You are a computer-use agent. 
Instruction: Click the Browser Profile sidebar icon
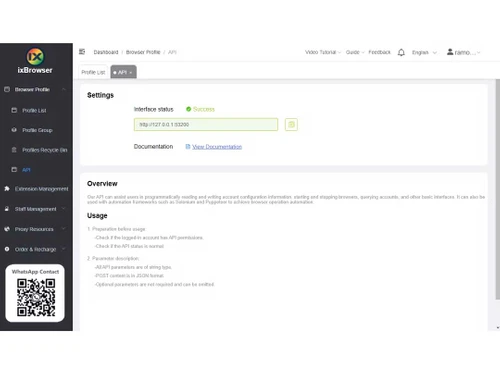[7, 89]
